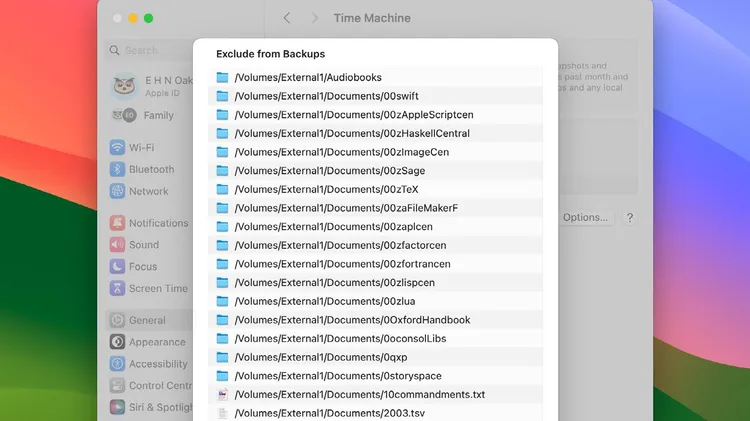Click the Accessibility icon in sidebar

click(117, 364)
